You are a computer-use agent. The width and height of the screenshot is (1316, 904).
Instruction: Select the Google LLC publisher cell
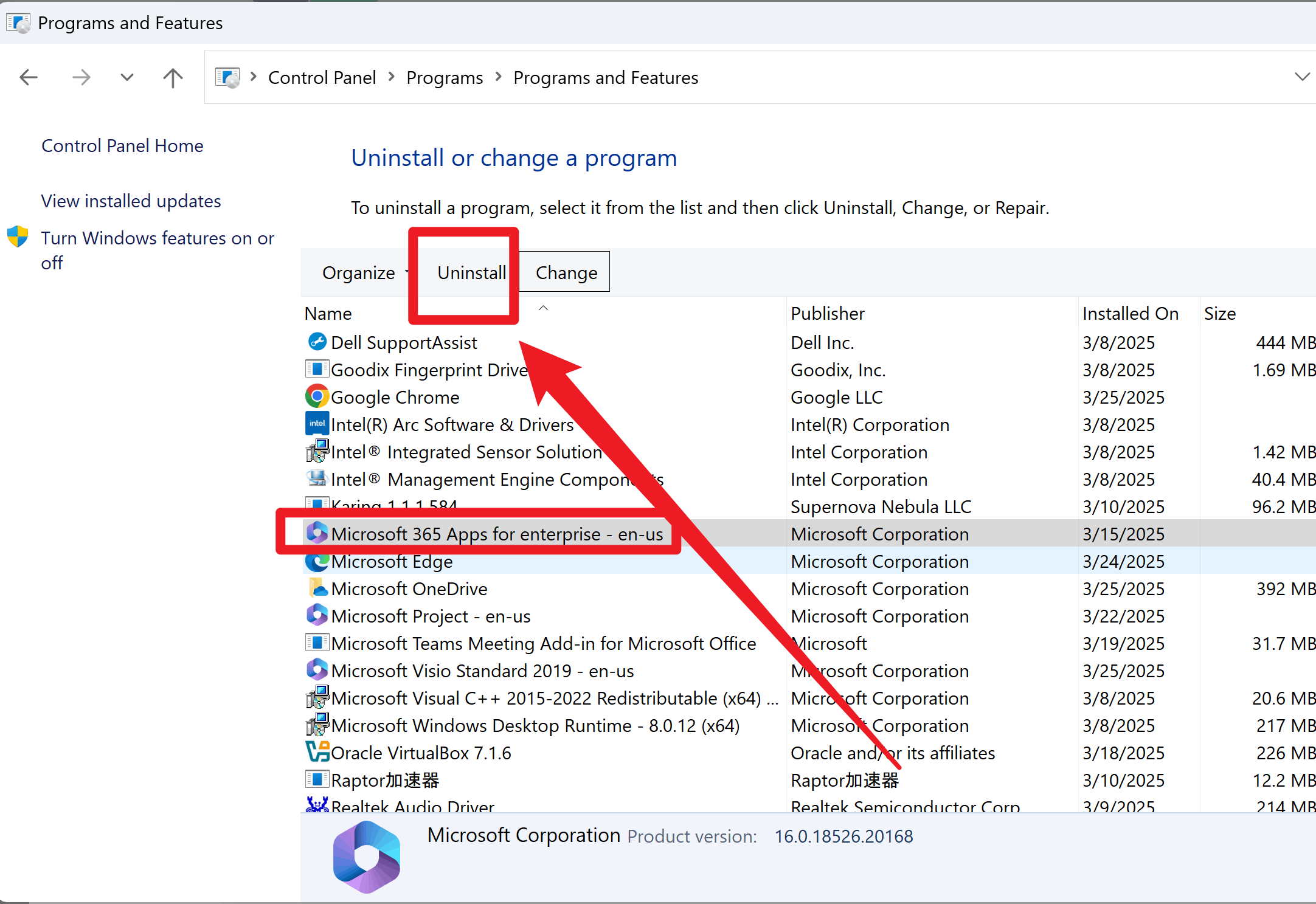point(836,397)
